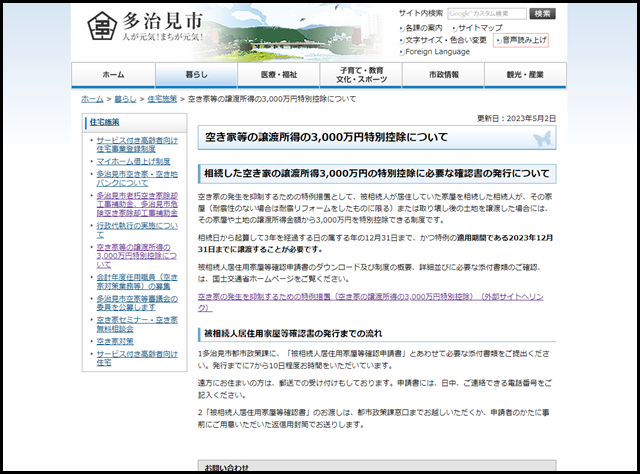The height and width of the screenshot is (474, 640).
Task: Click the 検索 search button
Action: 542,13
